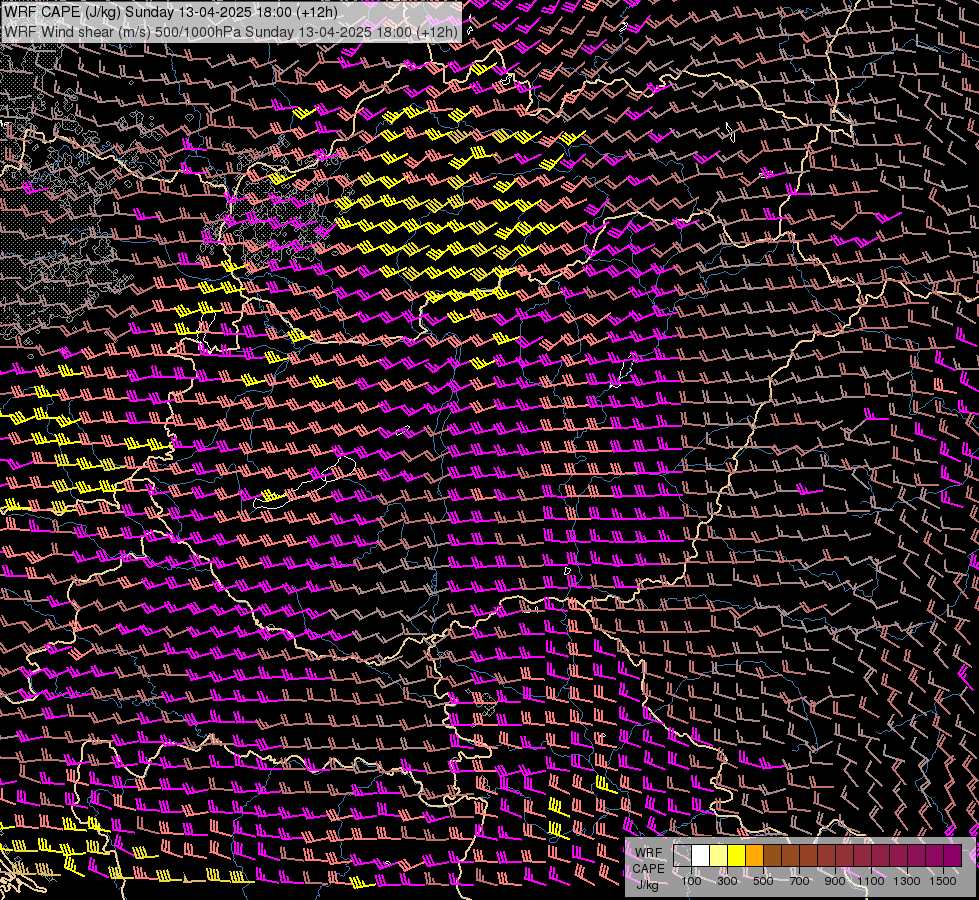The width and height of the screenshot is (979, 900).
Task: Click the 900 legend value label
Action: click(835, 881)
